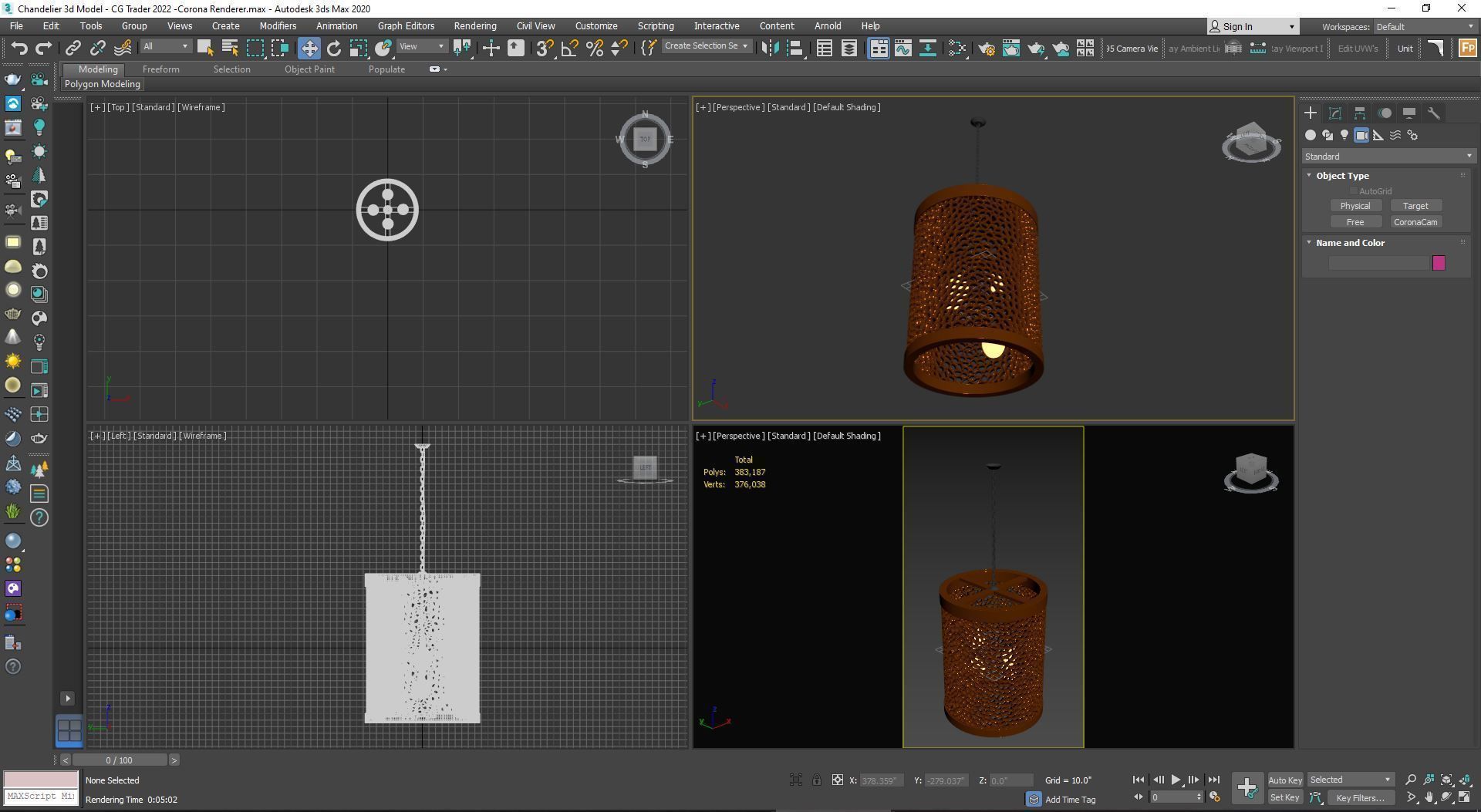Toggle the Scene Explorer icon
Viewport: 1481px width, 812px height.
click(825, 48)
